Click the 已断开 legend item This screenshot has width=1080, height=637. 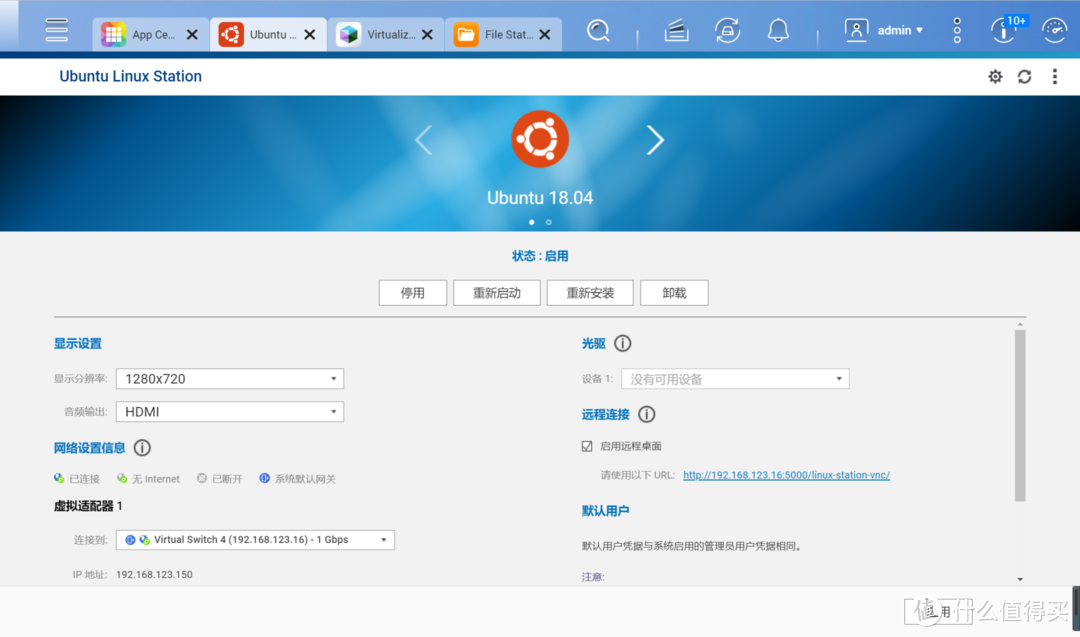(x=219, y=479)
